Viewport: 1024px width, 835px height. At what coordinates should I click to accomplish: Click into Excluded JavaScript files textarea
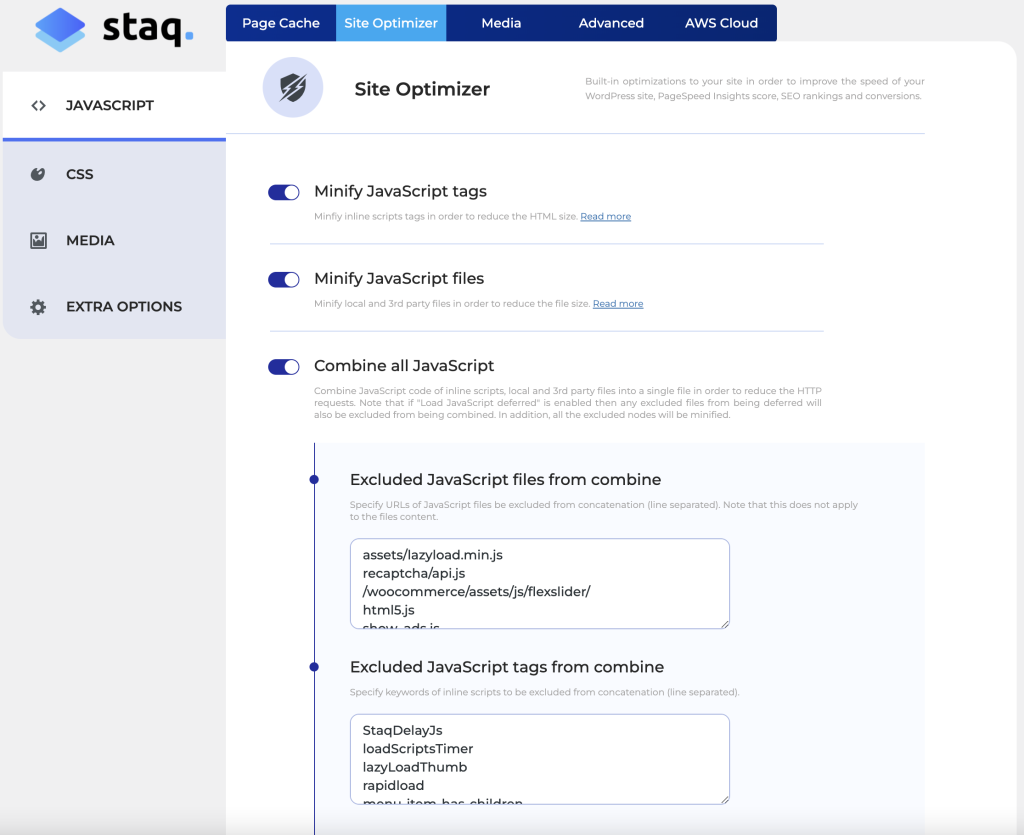[x=539, y=584]
